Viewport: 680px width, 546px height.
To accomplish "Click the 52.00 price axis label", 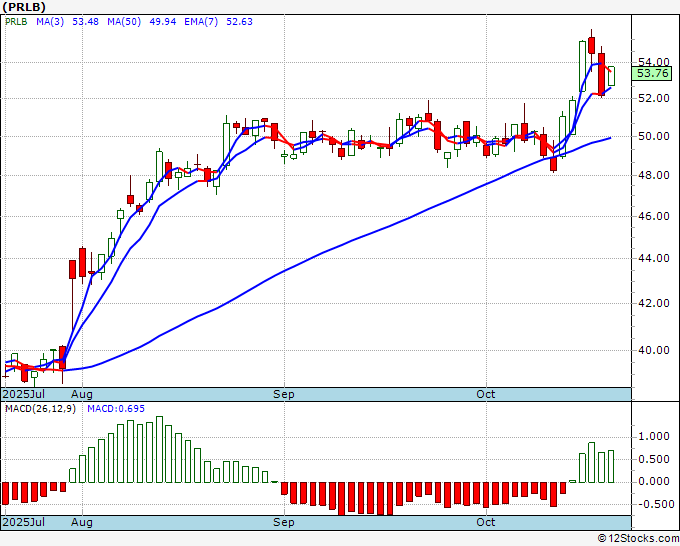I will pos(653,98).
